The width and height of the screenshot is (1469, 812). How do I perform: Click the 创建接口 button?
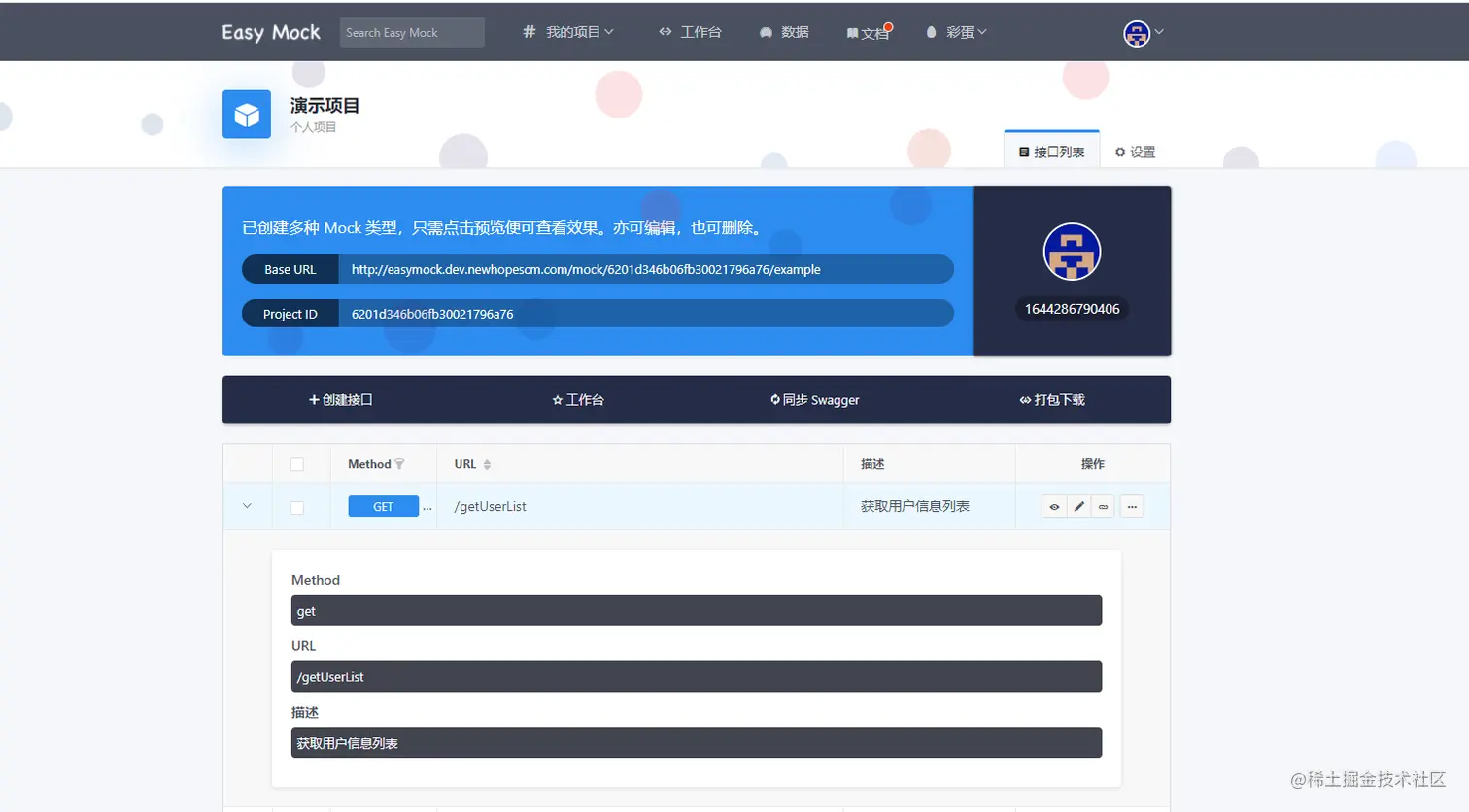(x=341, y=399)
